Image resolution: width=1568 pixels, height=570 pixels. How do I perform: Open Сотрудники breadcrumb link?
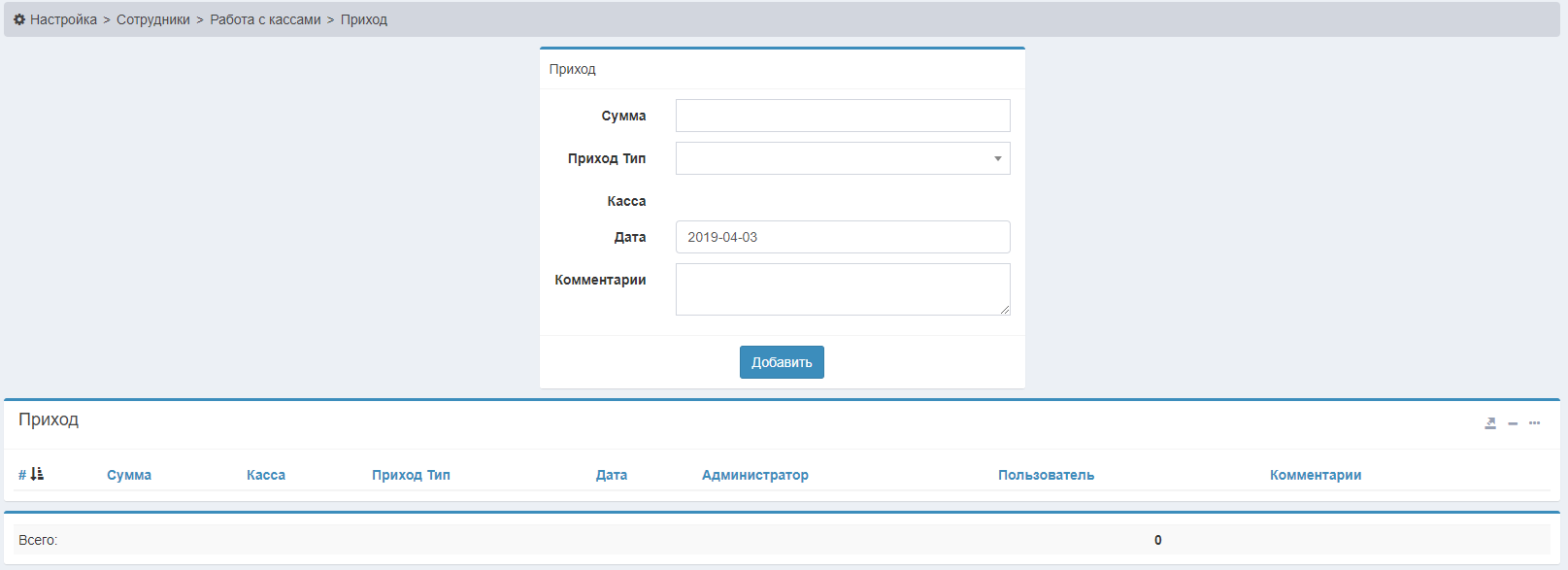pyautogui.click(x=153, y=19)
